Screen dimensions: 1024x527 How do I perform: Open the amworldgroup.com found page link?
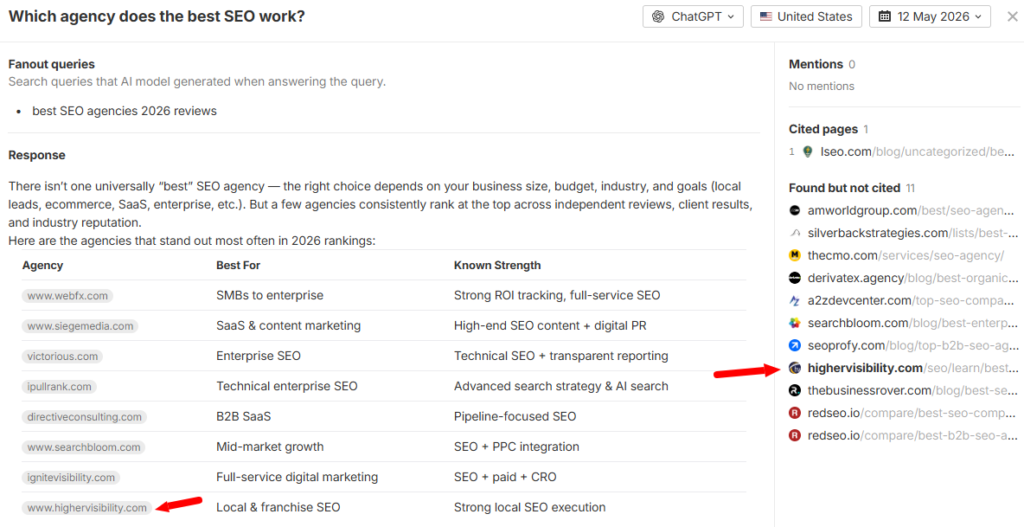coord(911,210)
